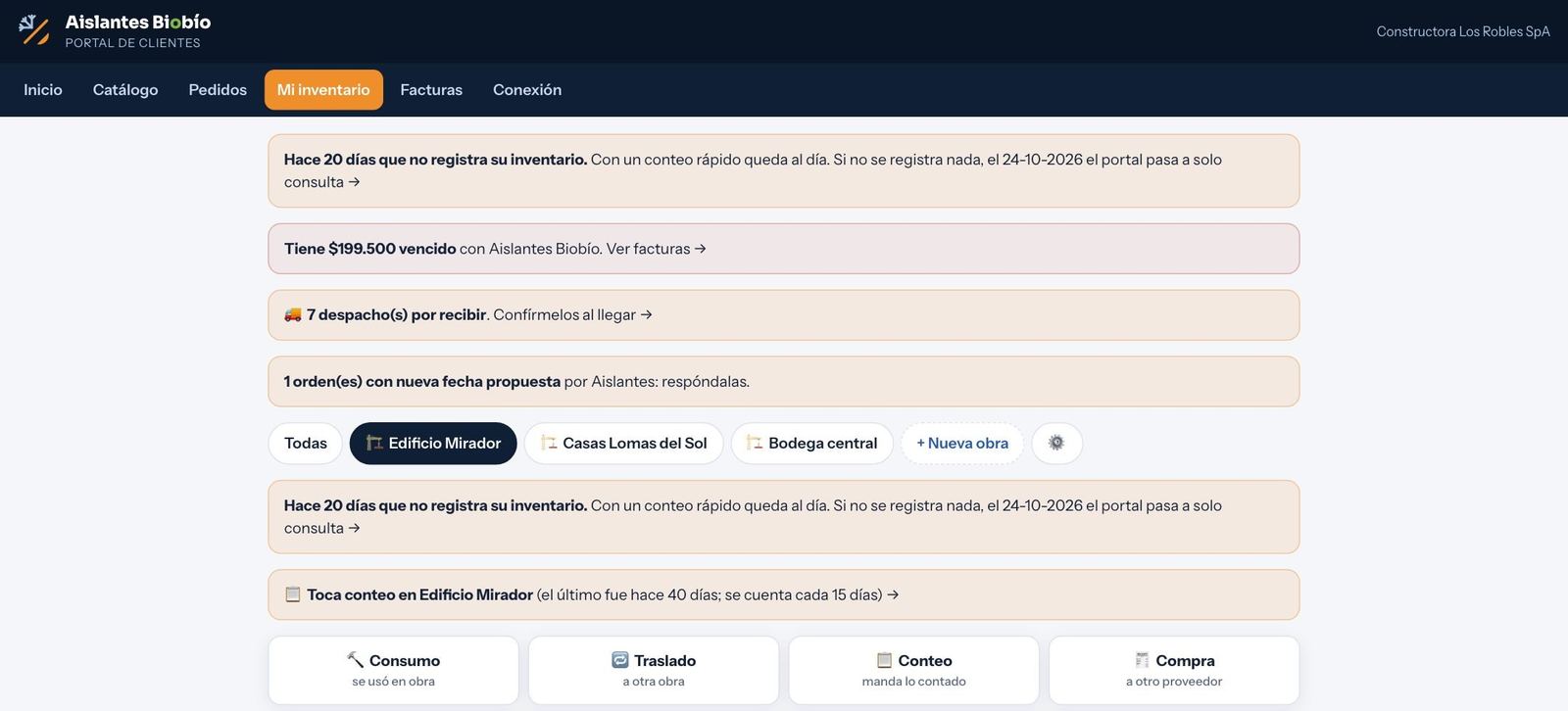Switch to the Pedidos tab

click(x=218, y=89)
